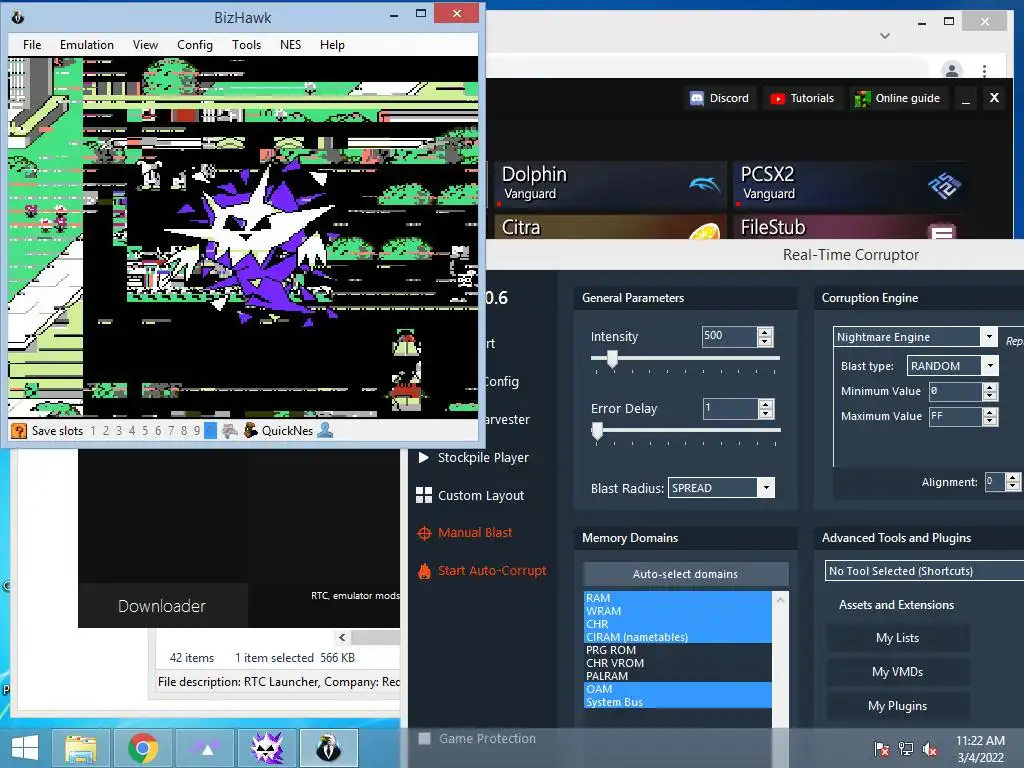Click the blue user icon beside QuickNes
The width and height of the screenshot is (1024, 768).
click(325, 430)
